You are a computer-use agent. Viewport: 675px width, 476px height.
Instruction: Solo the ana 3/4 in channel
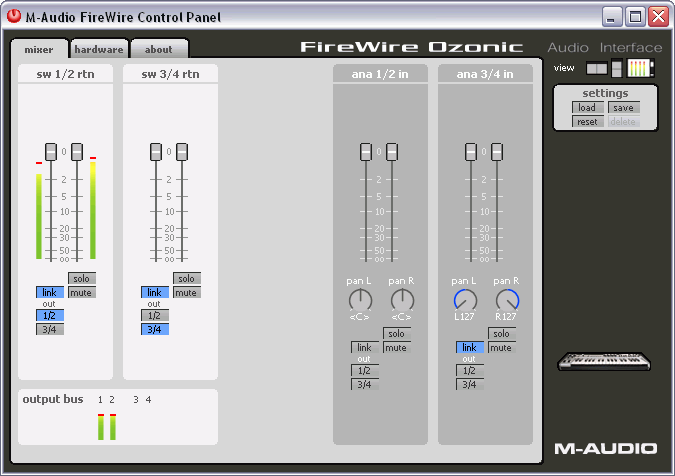click(502, 334)
